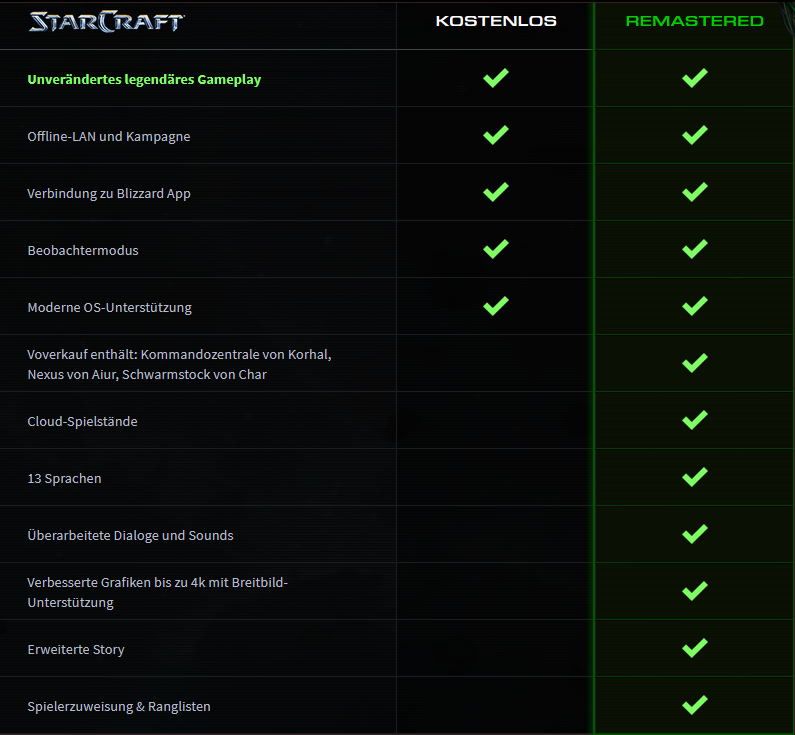Click Remastered checkmark for Offline-LAN und Kampagne

(x=695, y=135)
